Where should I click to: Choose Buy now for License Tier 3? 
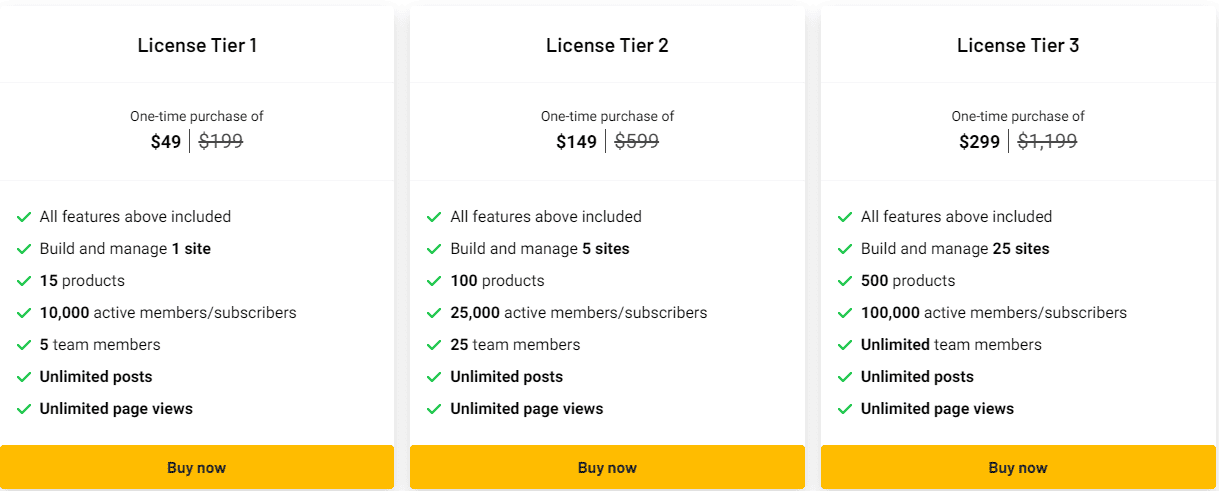click(x=1018, y=467)
